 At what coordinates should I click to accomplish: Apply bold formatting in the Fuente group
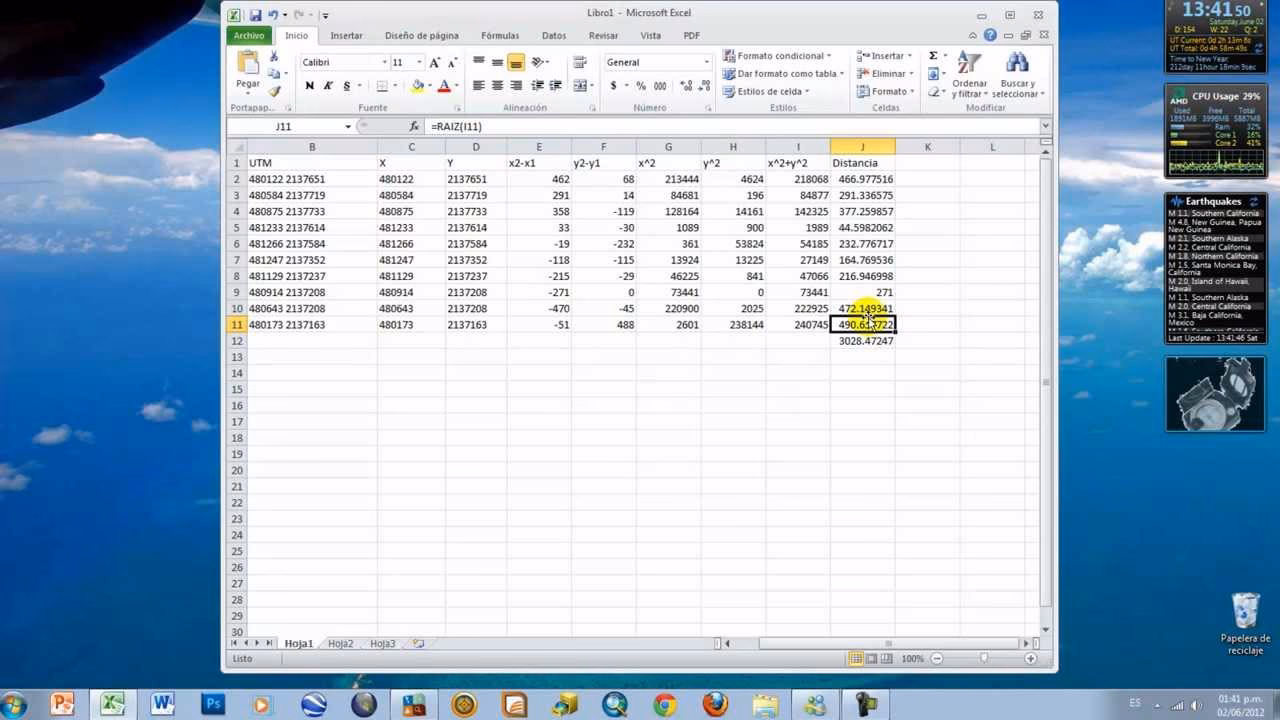[311, 84]
